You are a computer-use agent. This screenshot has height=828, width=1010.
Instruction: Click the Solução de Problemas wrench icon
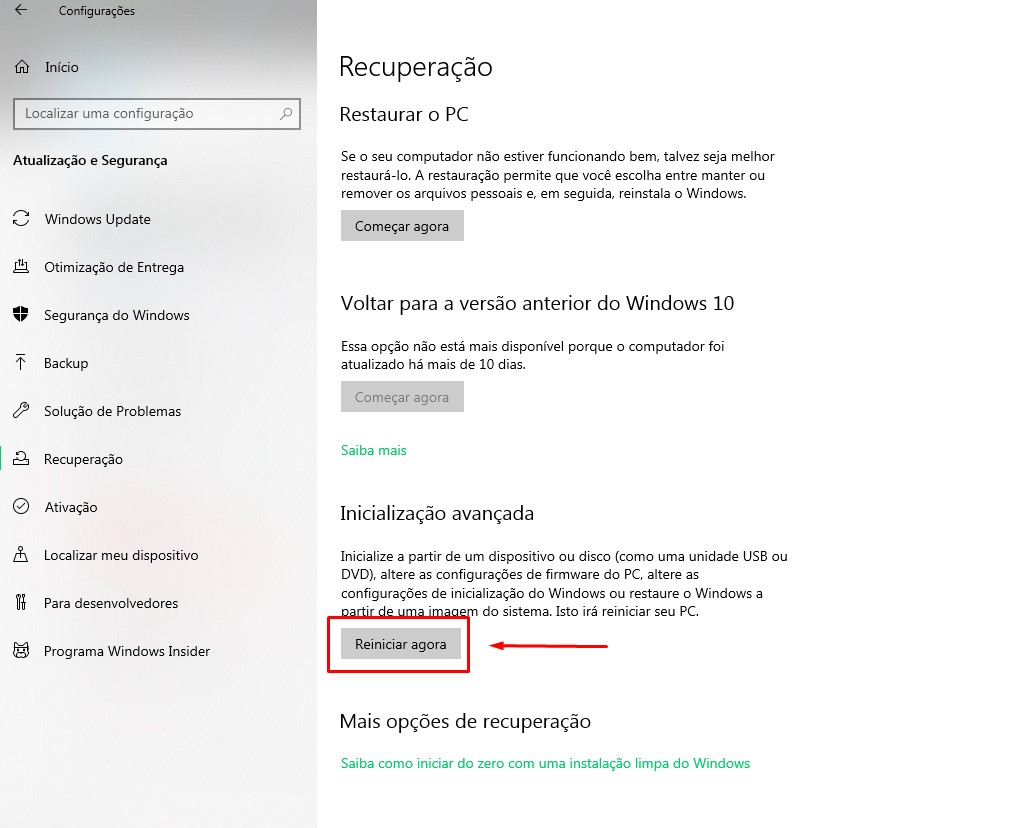[x=21, y=410]
